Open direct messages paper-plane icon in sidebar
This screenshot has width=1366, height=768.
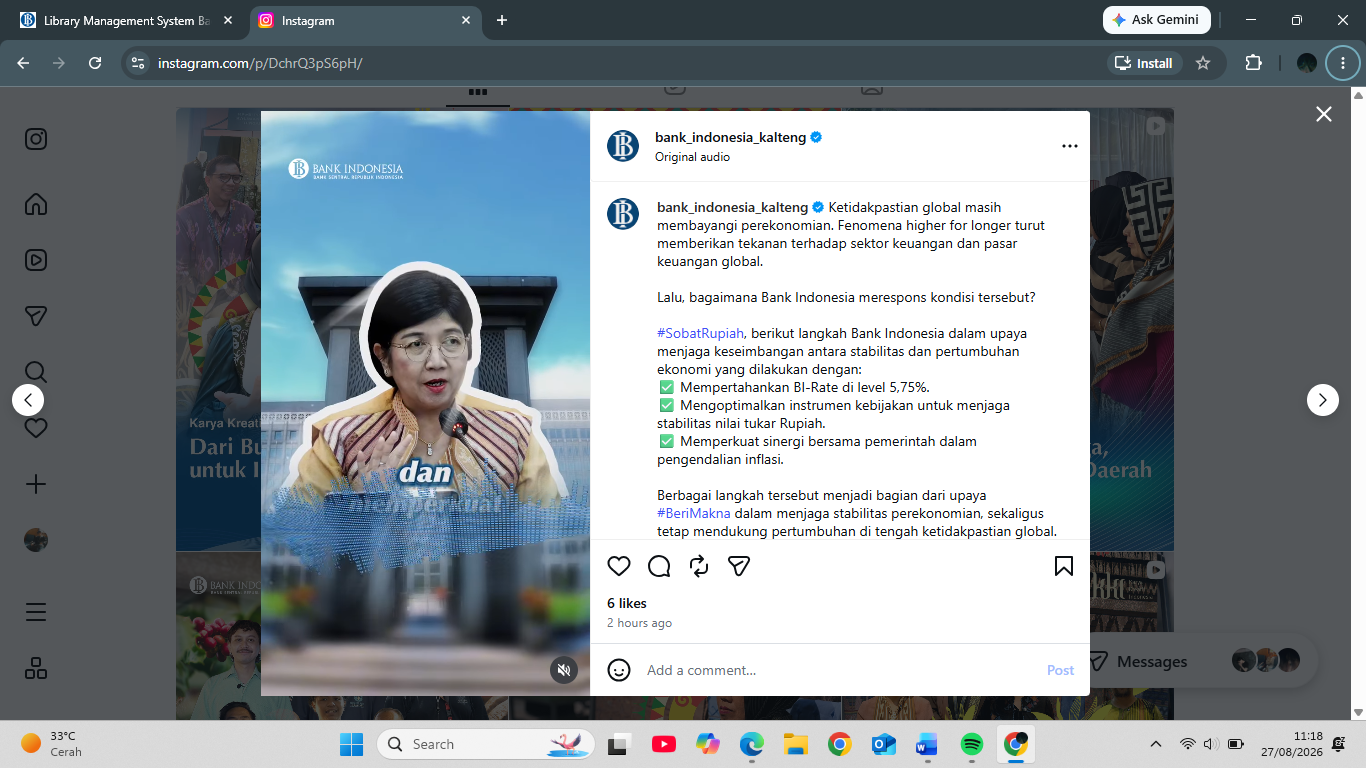(x=36, y=316)
